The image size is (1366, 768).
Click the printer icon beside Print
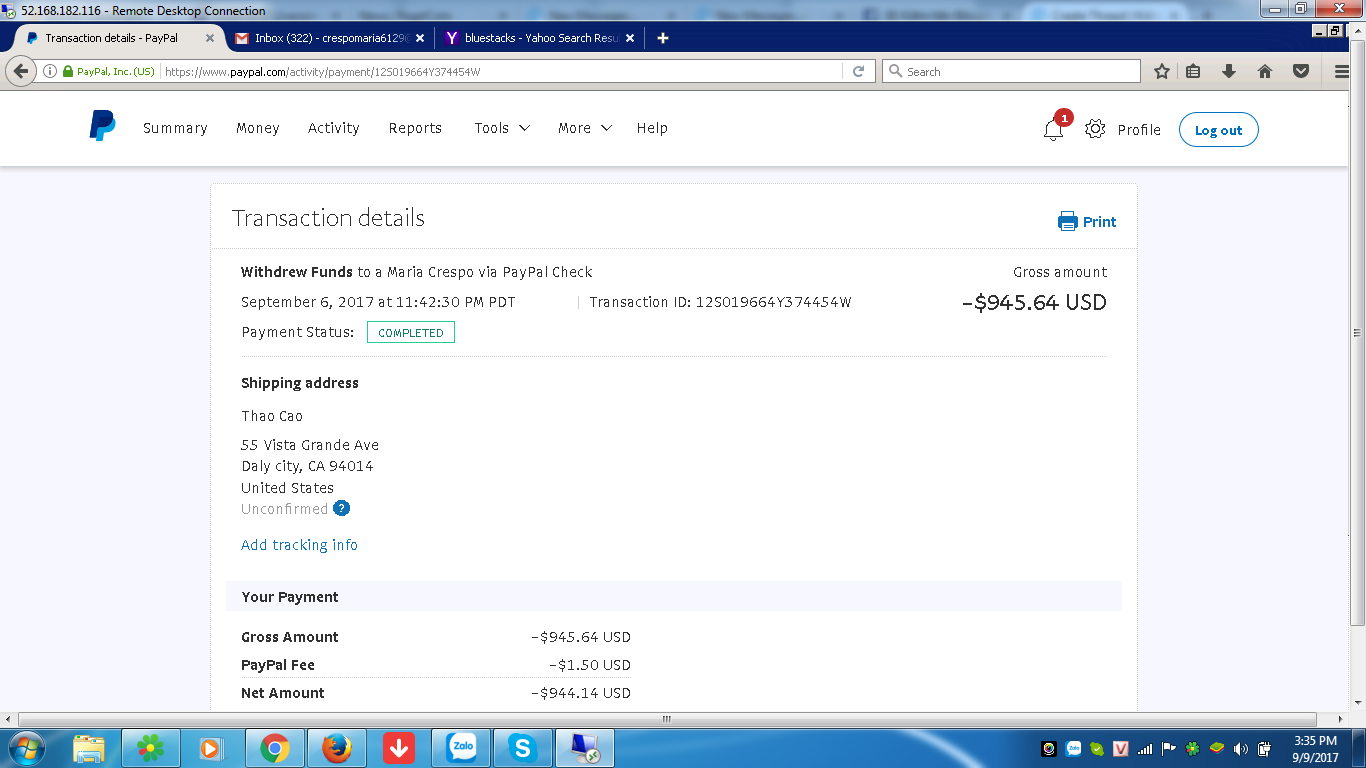[1068, 222]
